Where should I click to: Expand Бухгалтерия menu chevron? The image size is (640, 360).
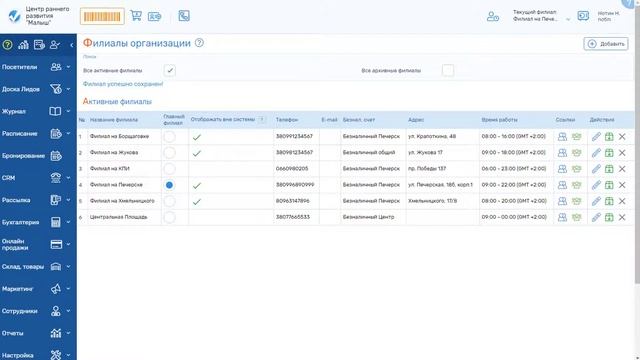coord(68,222)
